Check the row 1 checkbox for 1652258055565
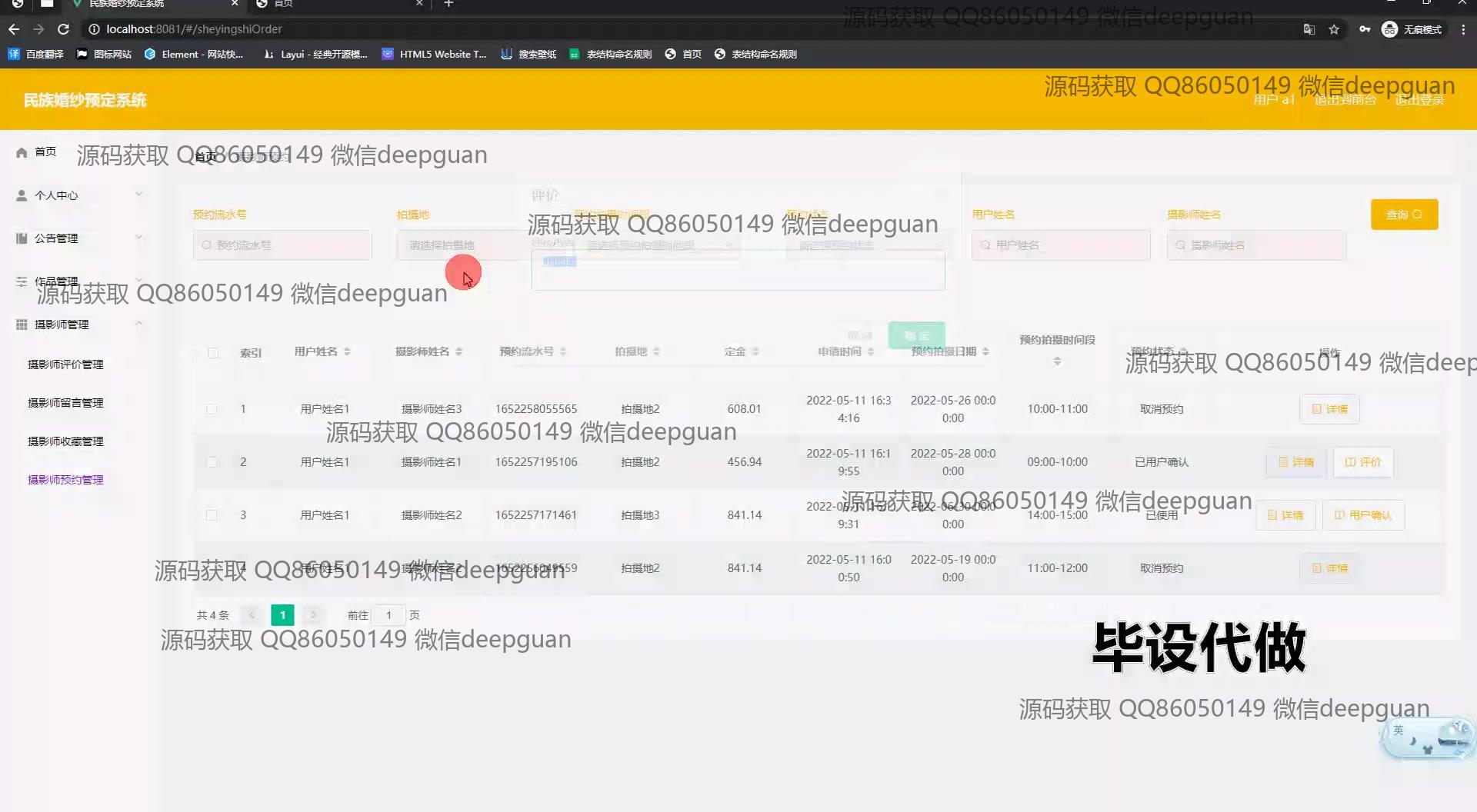The height and width of the screenshot is (812, 1477). tap(212, 409)
